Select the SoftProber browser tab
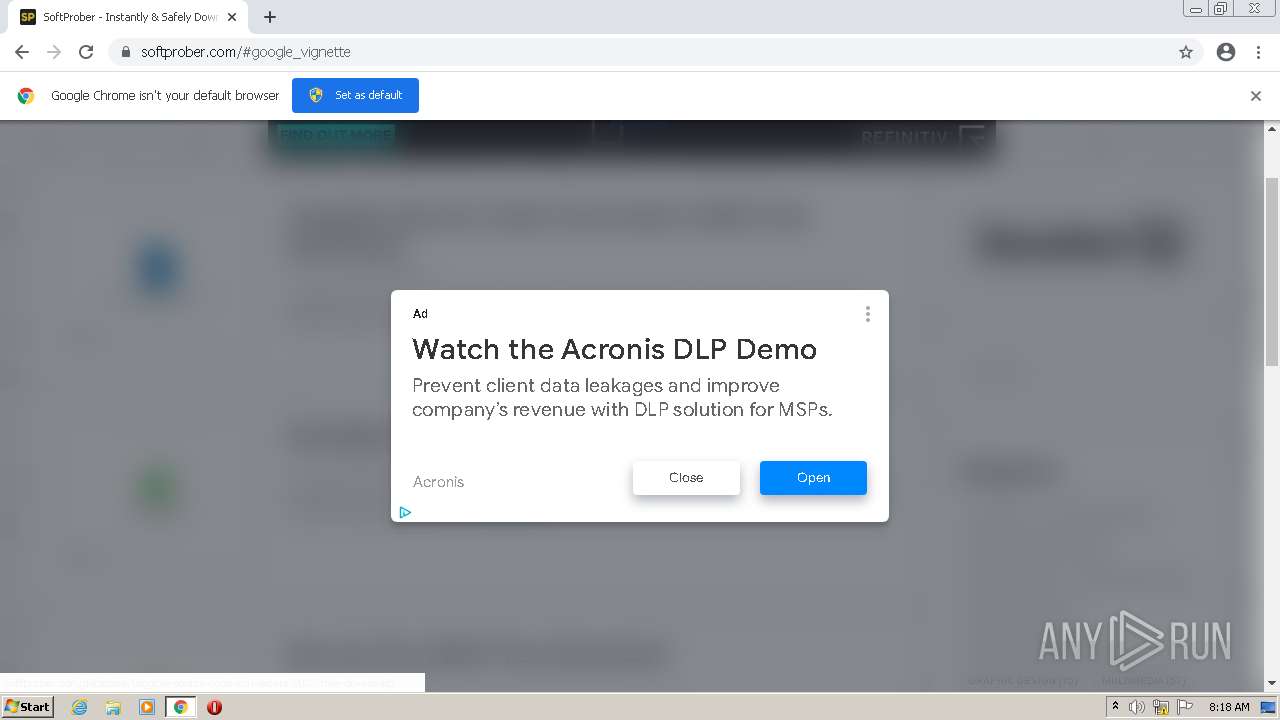 click(x=128, y=17)
